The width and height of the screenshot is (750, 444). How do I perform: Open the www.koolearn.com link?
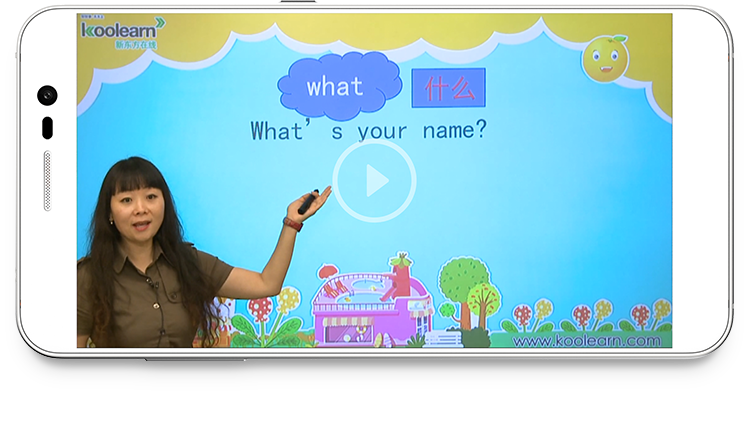coord(587,340)
